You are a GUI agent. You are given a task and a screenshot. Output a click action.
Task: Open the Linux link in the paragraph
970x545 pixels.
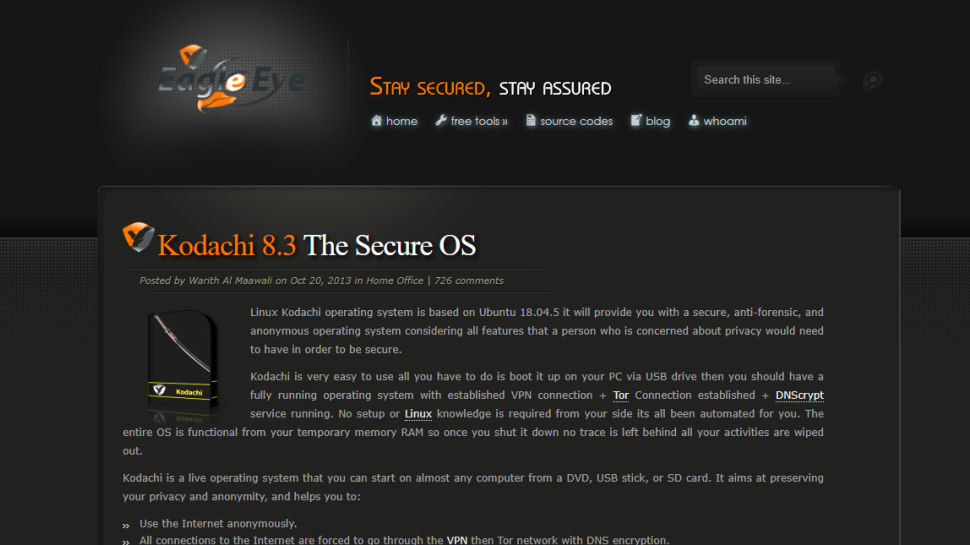(418, 414)
